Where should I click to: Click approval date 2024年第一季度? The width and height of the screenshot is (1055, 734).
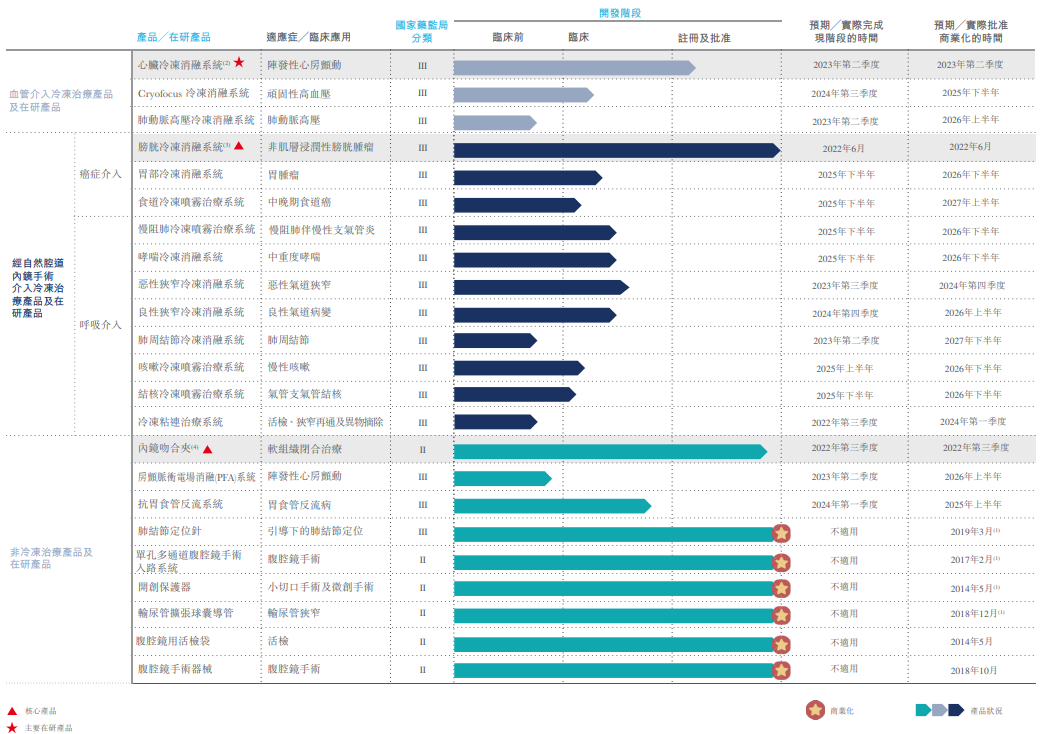pyautogui.click(x=972, y=422)
